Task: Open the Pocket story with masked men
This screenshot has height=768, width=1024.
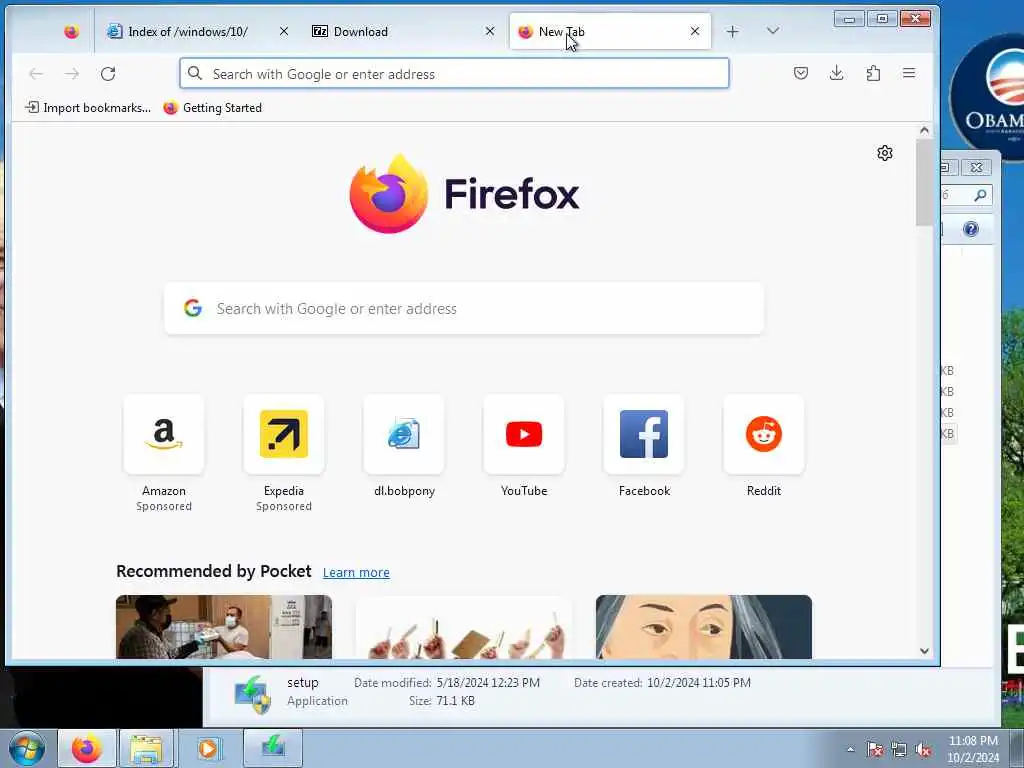Action: coord(224,627)
